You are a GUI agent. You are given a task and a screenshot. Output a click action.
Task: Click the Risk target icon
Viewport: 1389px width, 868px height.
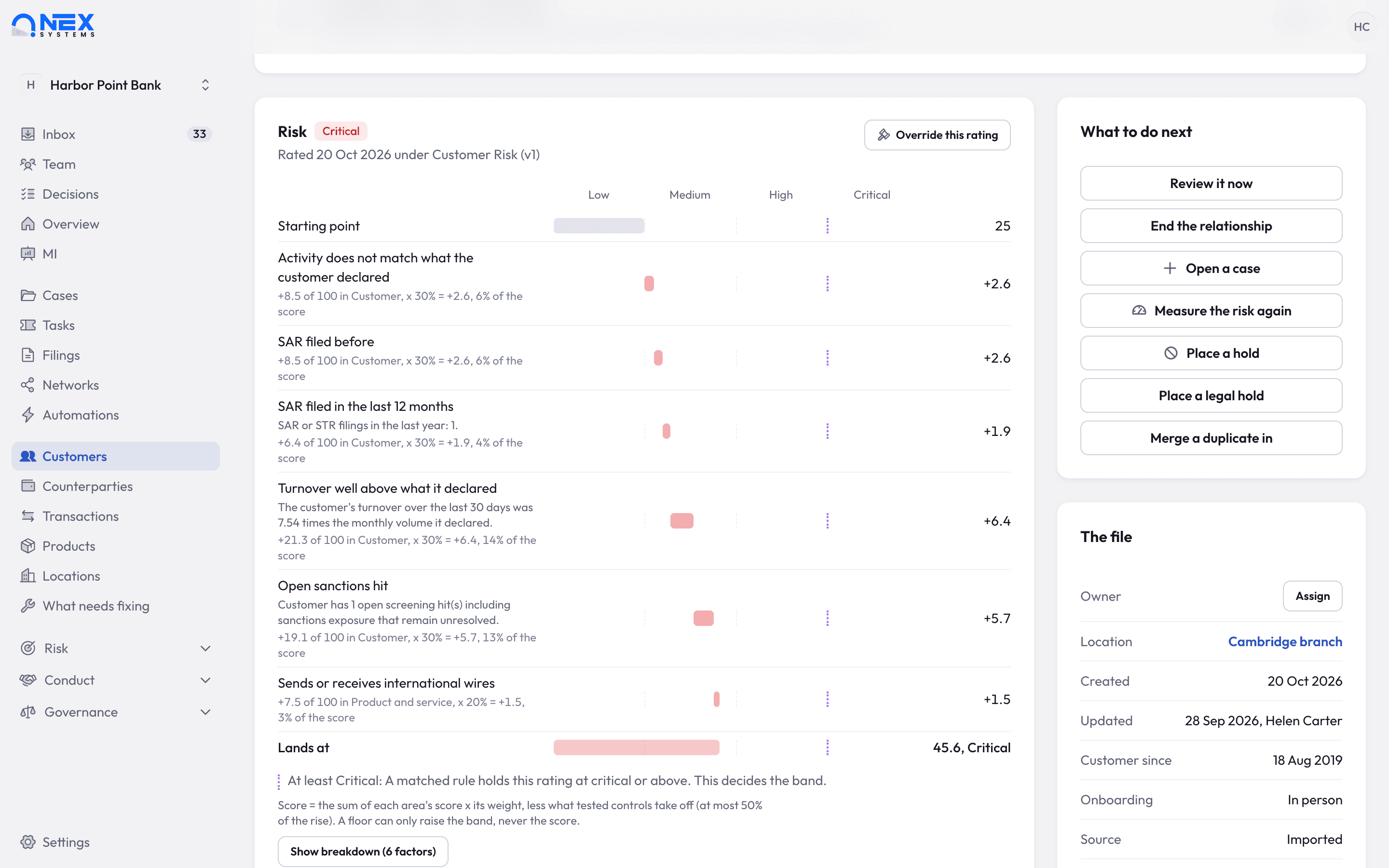click(x=27, y=648)
